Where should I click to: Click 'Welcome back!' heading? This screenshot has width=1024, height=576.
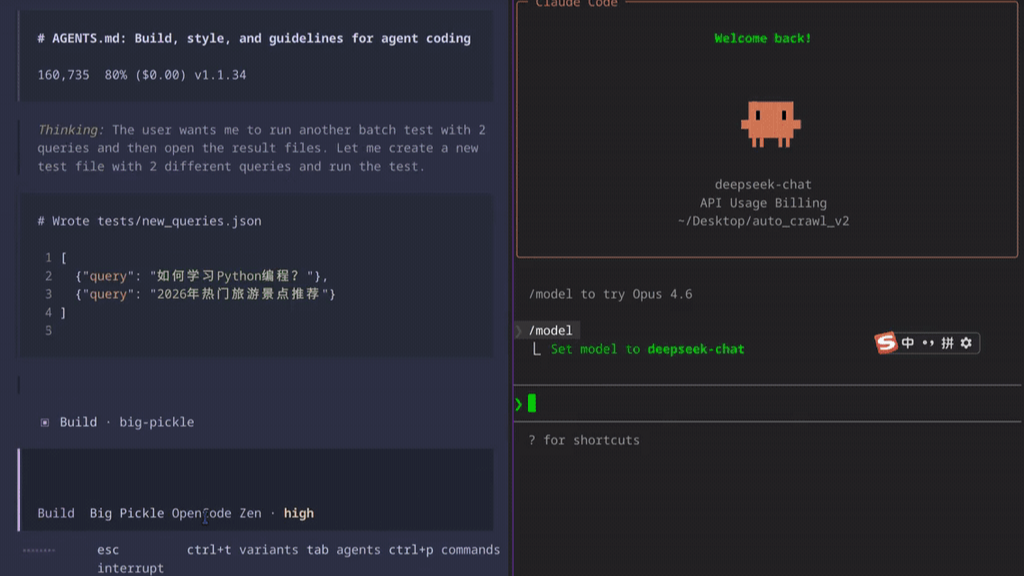(763, 38)
